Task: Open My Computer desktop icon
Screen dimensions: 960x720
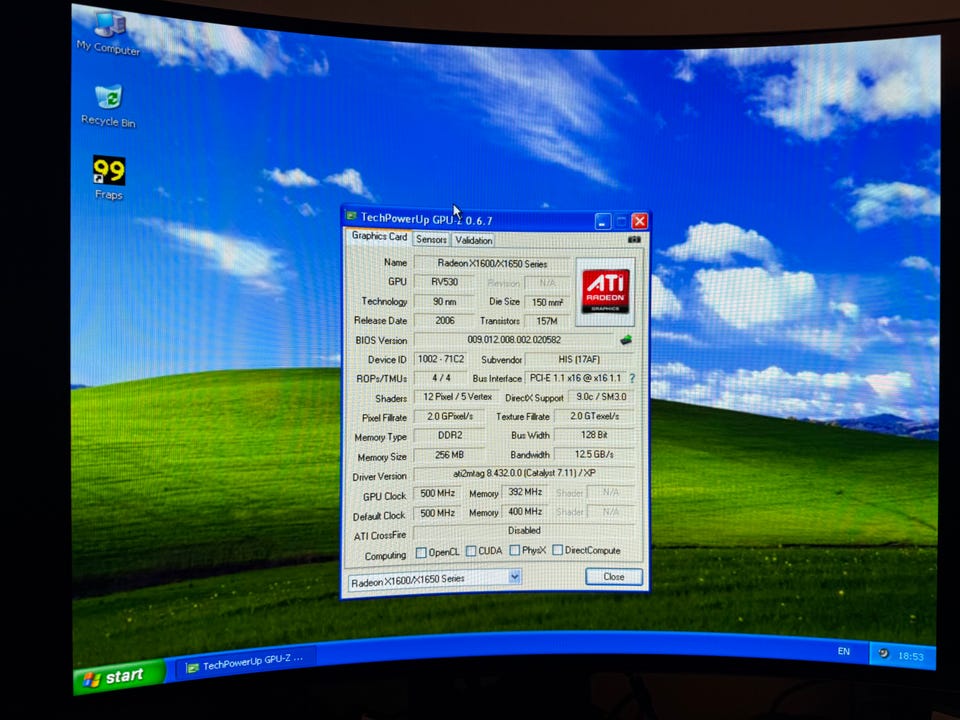Action: click(x=110, y=34)
